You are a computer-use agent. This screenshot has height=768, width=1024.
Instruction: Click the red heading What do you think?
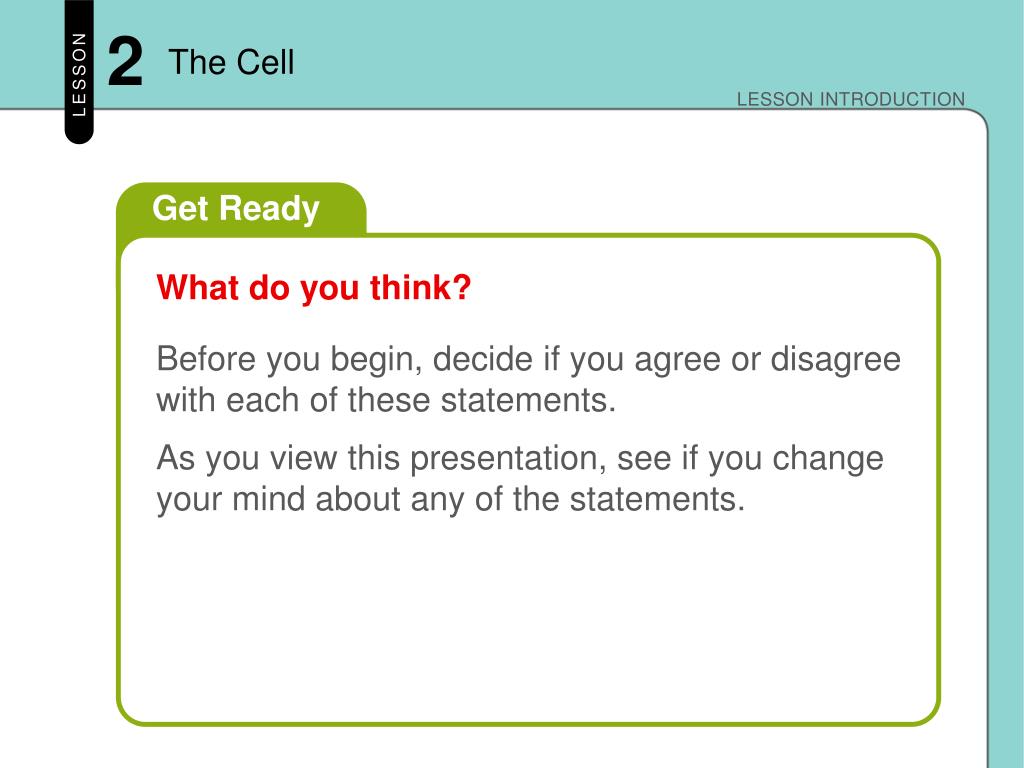coord(313,287)
